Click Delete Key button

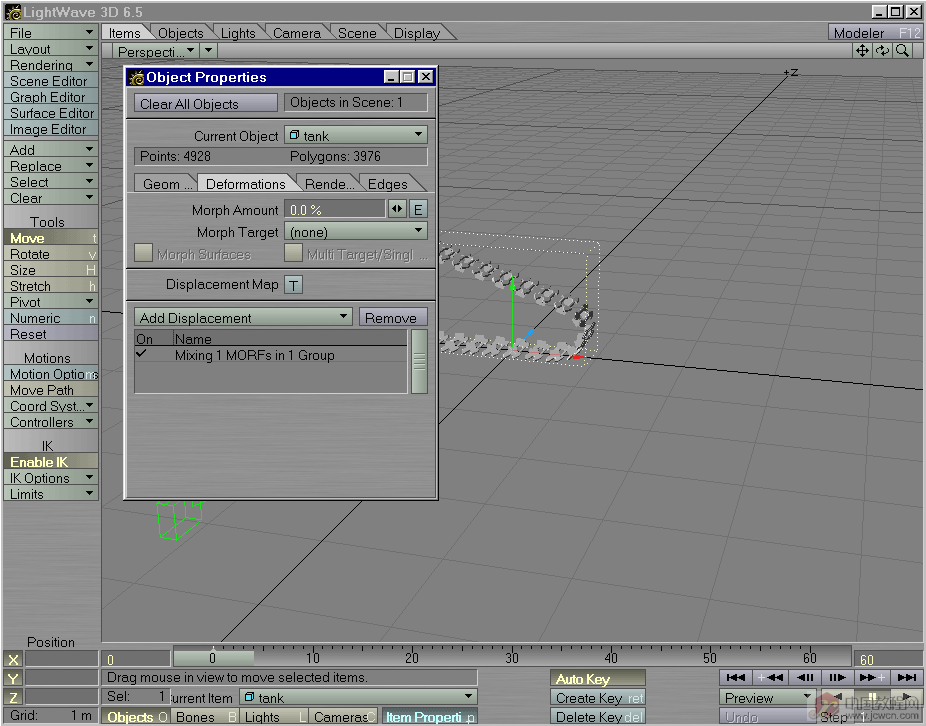coord(598,717)
